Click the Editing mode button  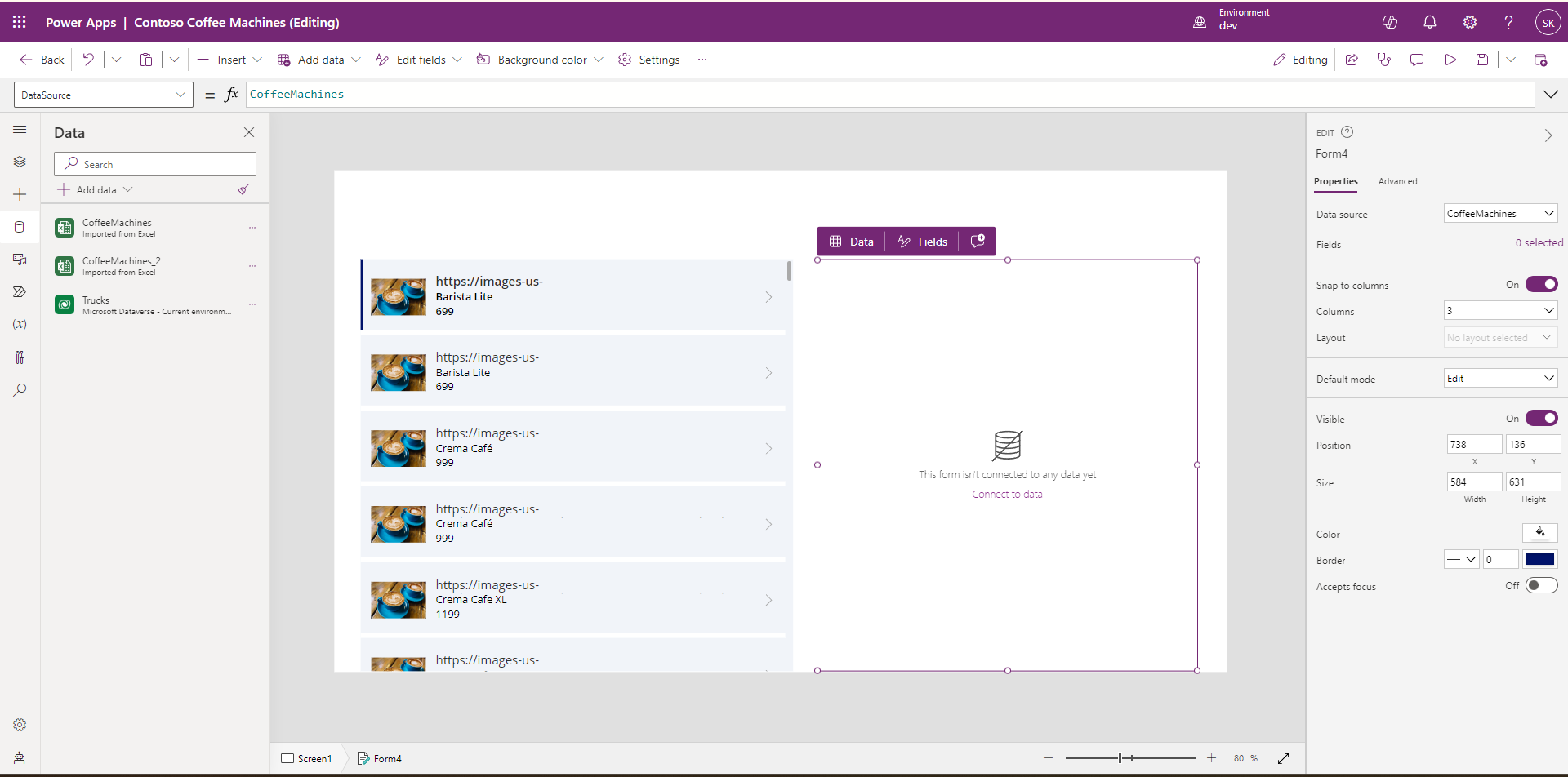pyautogui.click(x=1300, y=60)
